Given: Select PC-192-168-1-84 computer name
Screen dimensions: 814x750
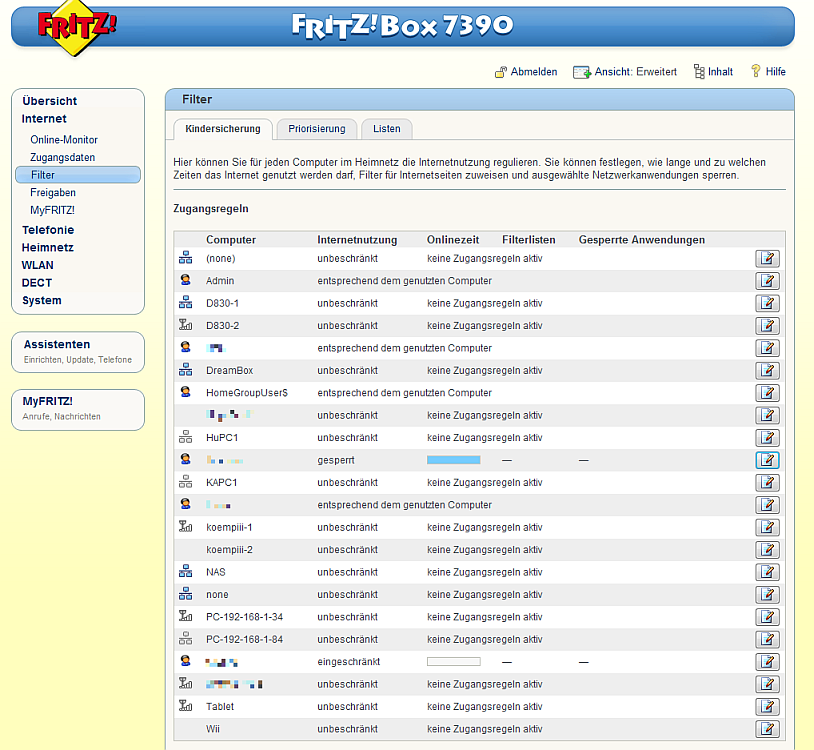Looking at the screenshot, I should [245, 639].
